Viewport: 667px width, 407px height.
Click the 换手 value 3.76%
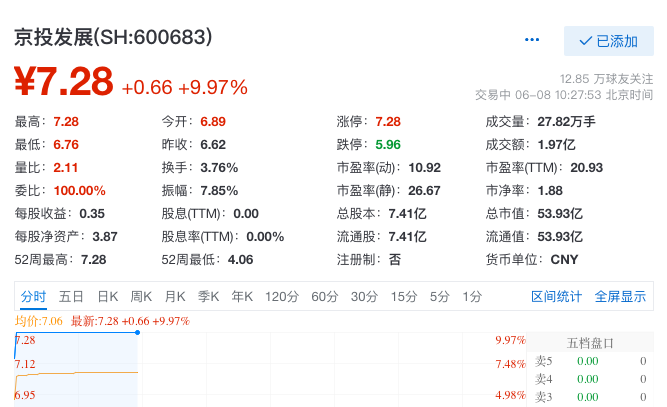(219, 168)
